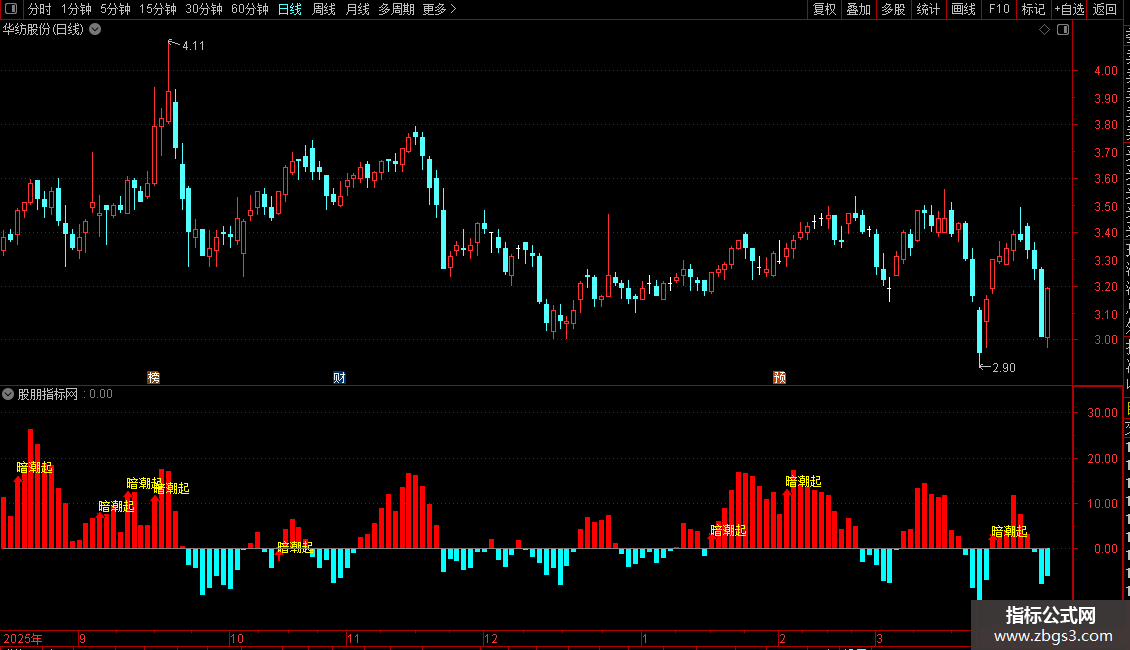Select the 5分钟 period
The image size is (1130, 650).
pyautogui.click(x=115, y=9)
